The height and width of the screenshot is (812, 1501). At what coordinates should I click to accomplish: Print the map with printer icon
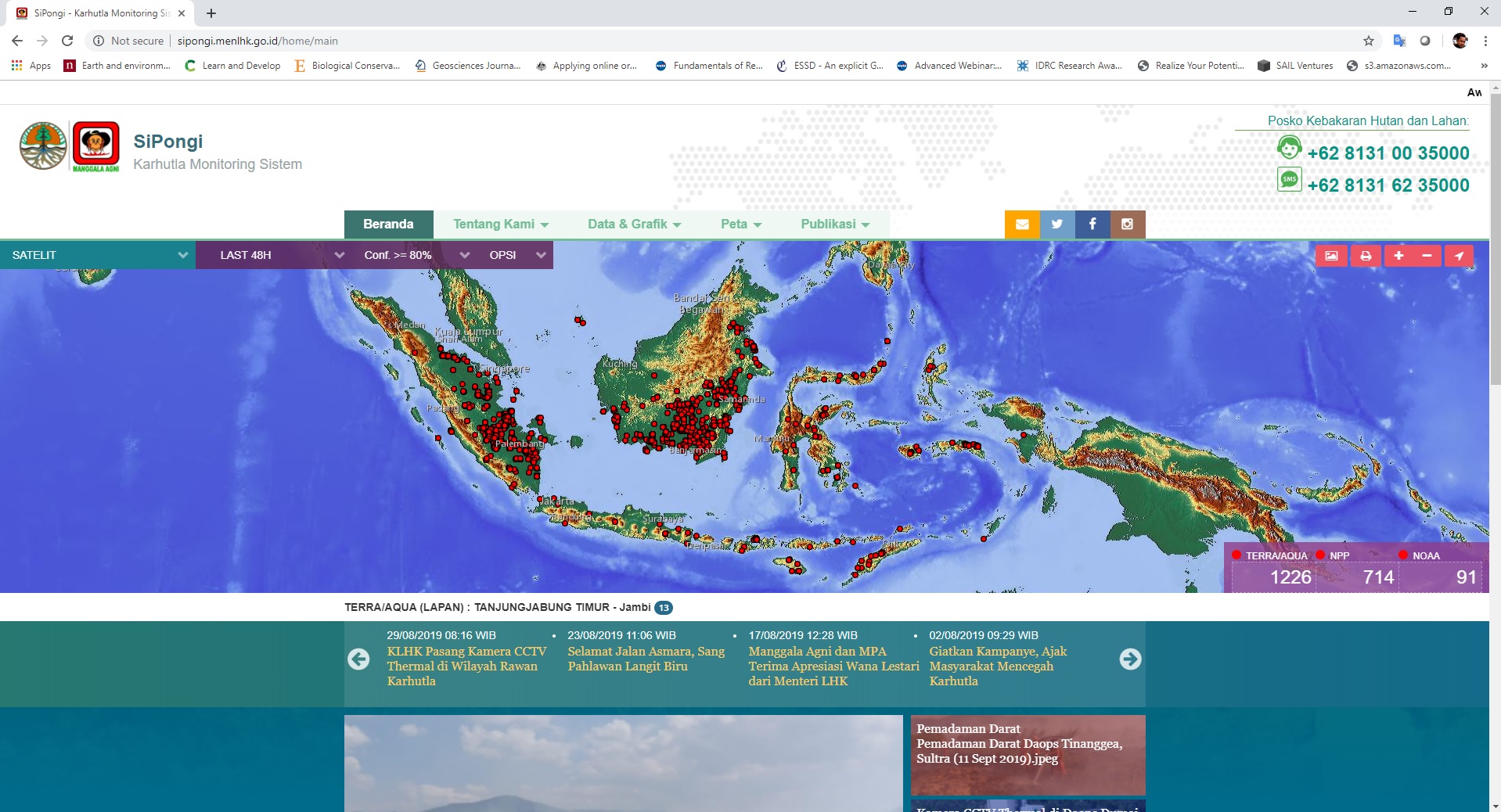1366,256
